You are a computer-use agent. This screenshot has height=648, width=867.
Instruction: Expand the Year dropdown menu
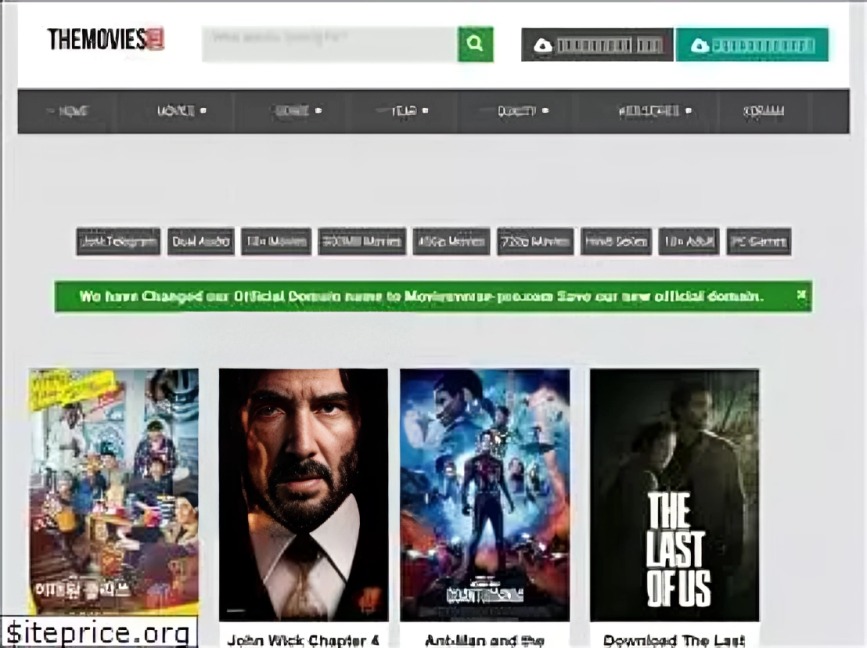pos(409,111)
